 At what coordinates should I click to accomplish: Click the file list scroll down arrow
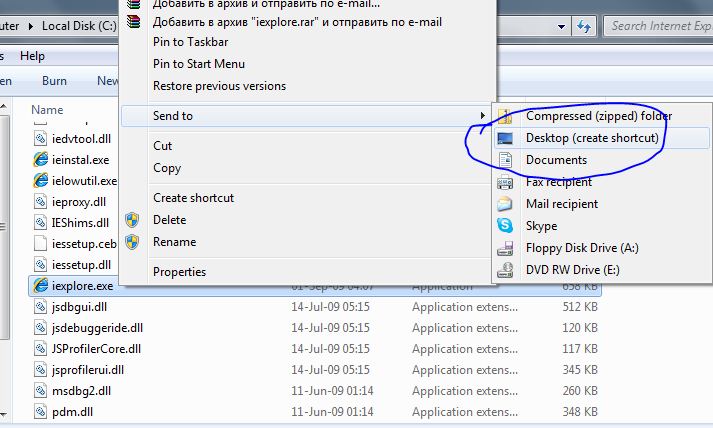4,414
